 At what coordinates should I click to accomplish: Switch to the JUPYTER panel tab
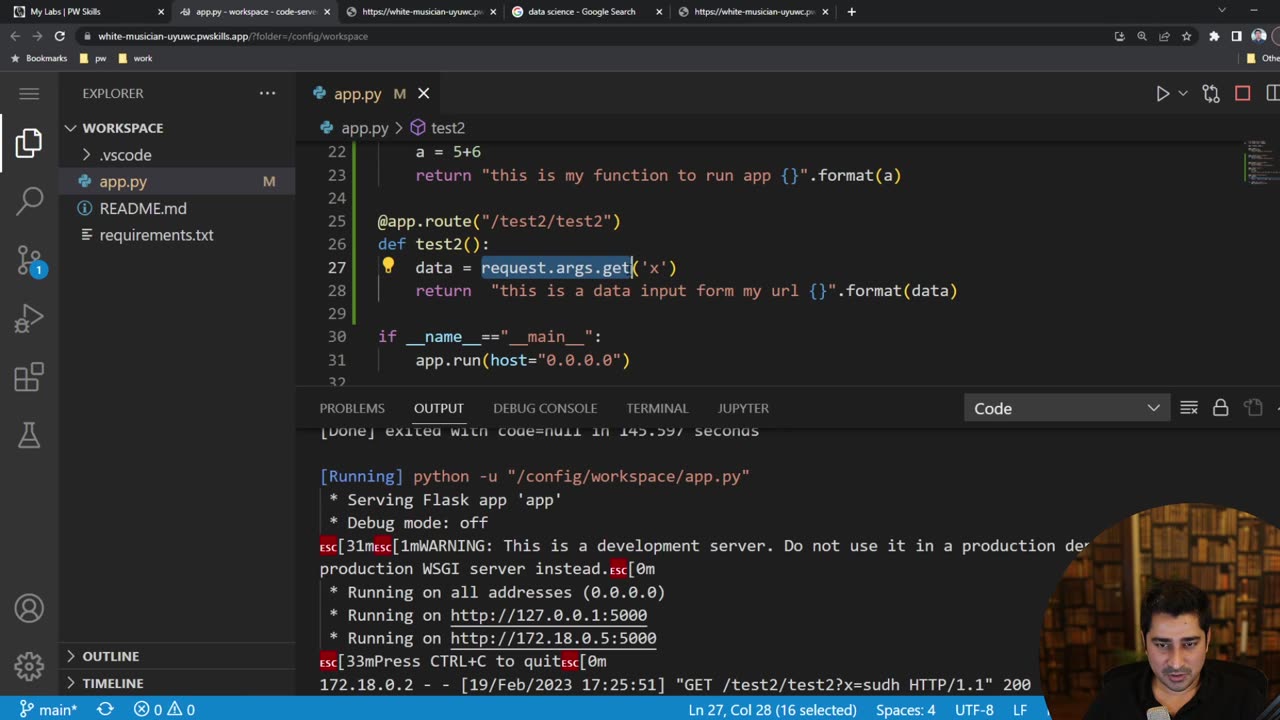click(743, 408)
